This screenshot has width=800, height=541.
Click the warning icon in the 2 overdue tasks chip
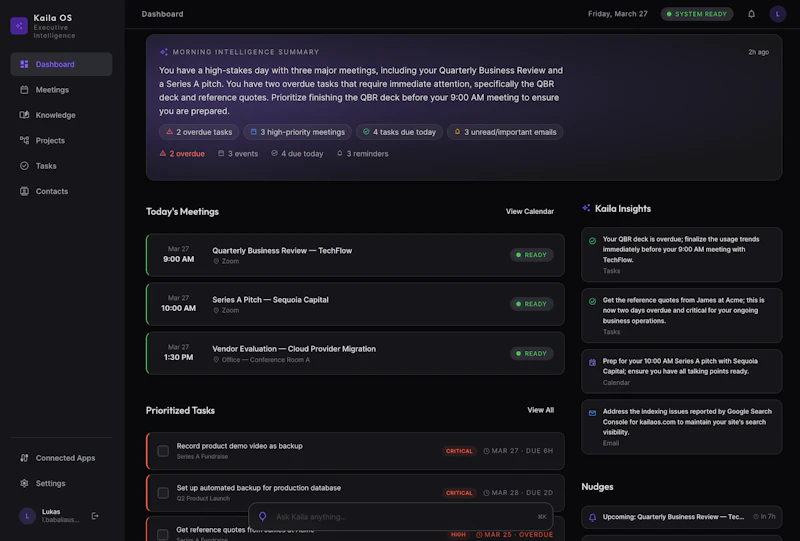pos(169,132)
